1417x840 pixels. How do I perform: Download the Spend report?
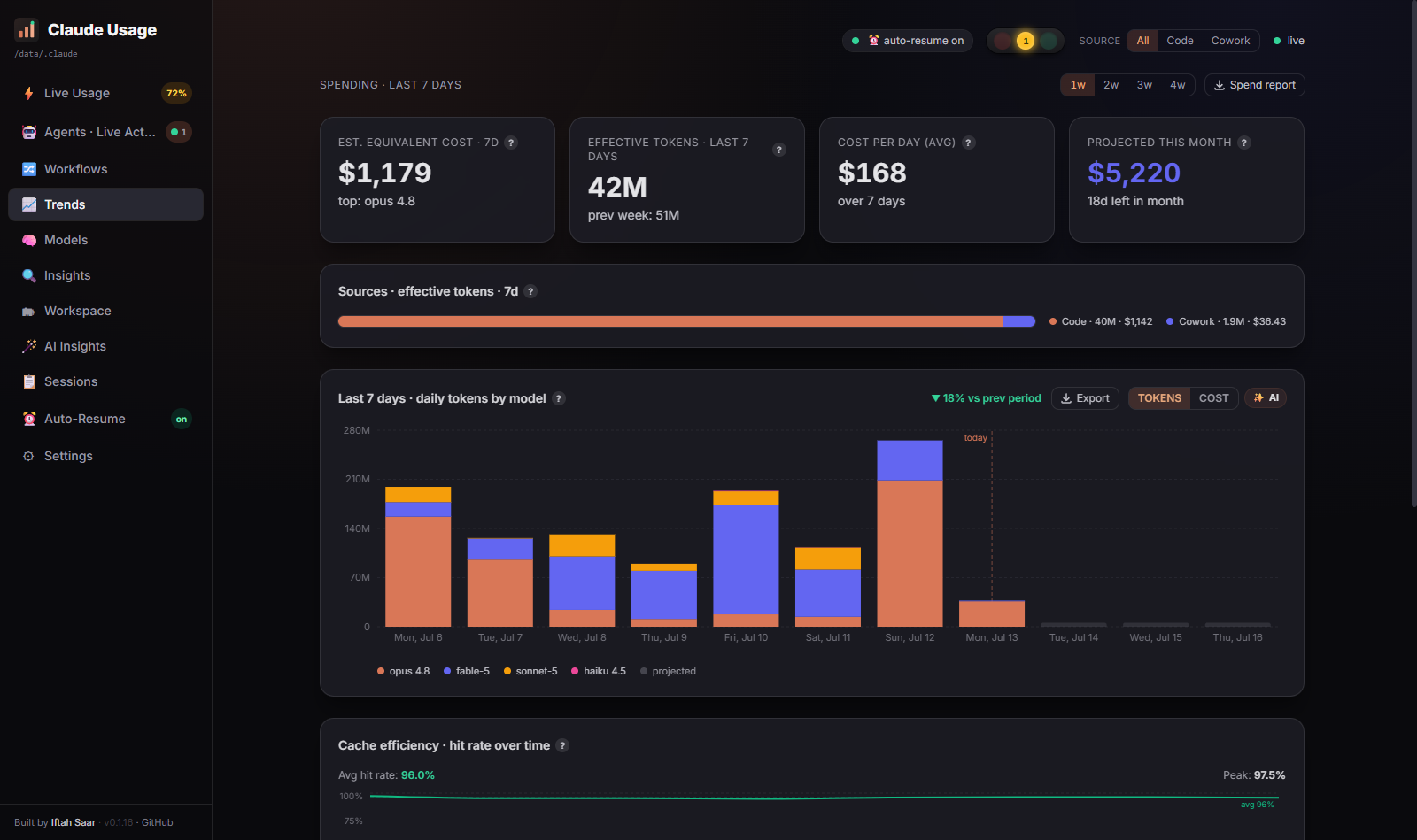(x=1255, y=85)
